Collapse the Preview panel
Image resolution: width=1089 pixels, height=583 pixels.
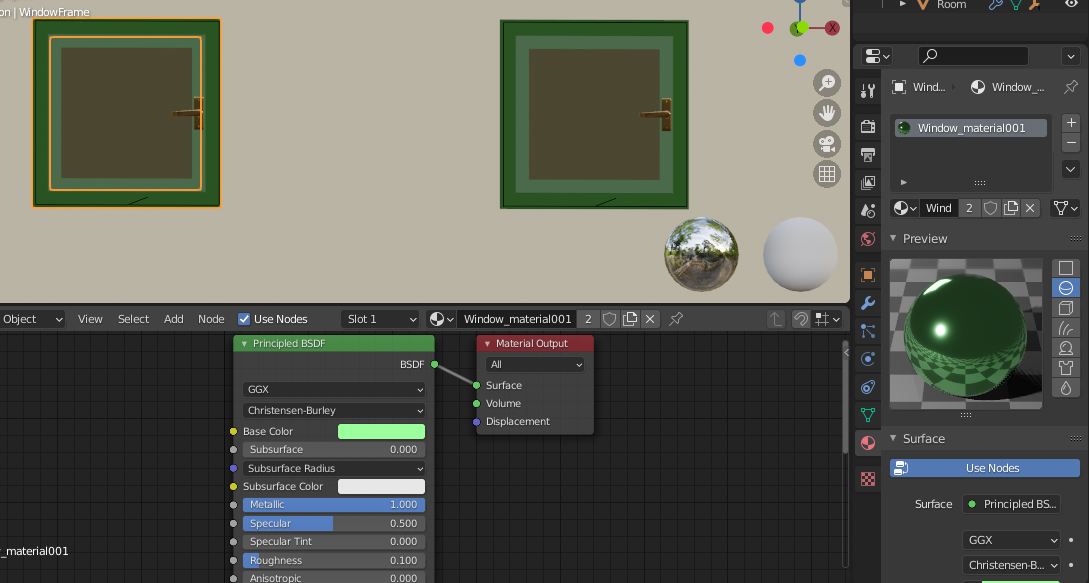pyautogui.click(x=893, y=238)
